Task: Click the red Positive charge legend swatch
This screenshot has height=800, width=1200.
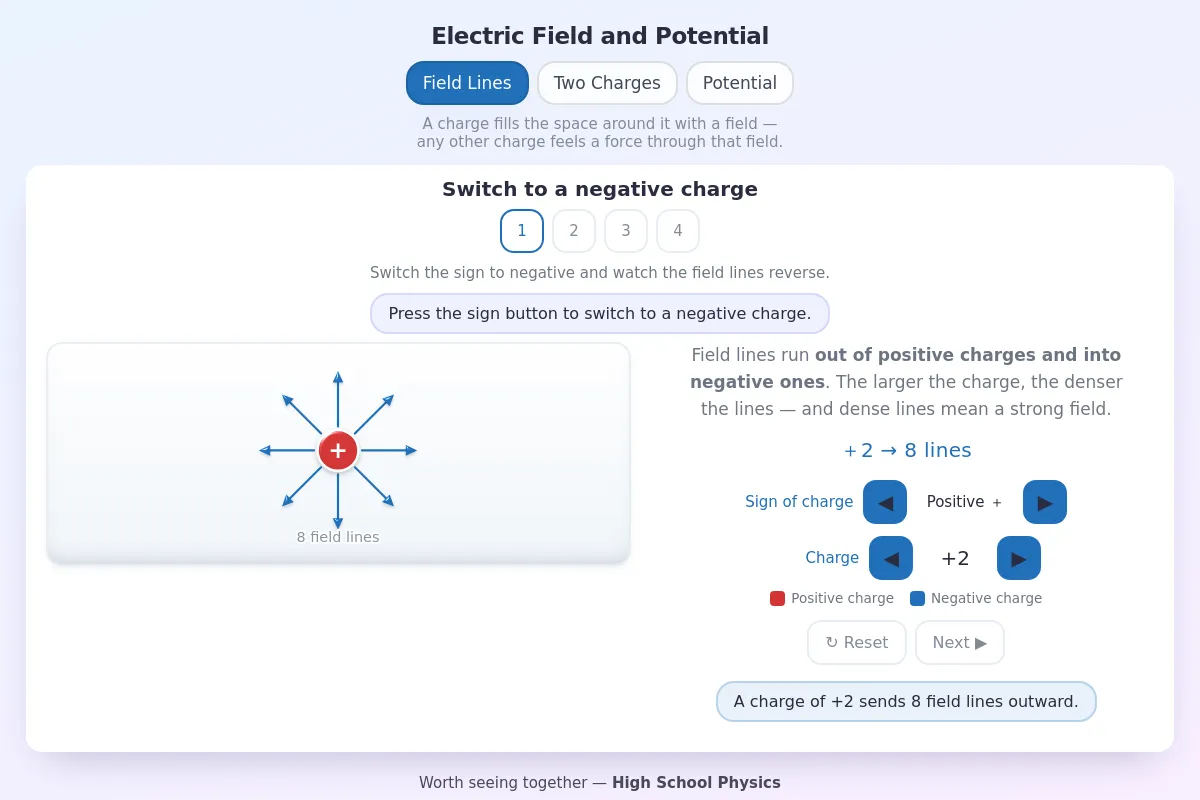Action: pyautogui.click(x=777, y=598)
